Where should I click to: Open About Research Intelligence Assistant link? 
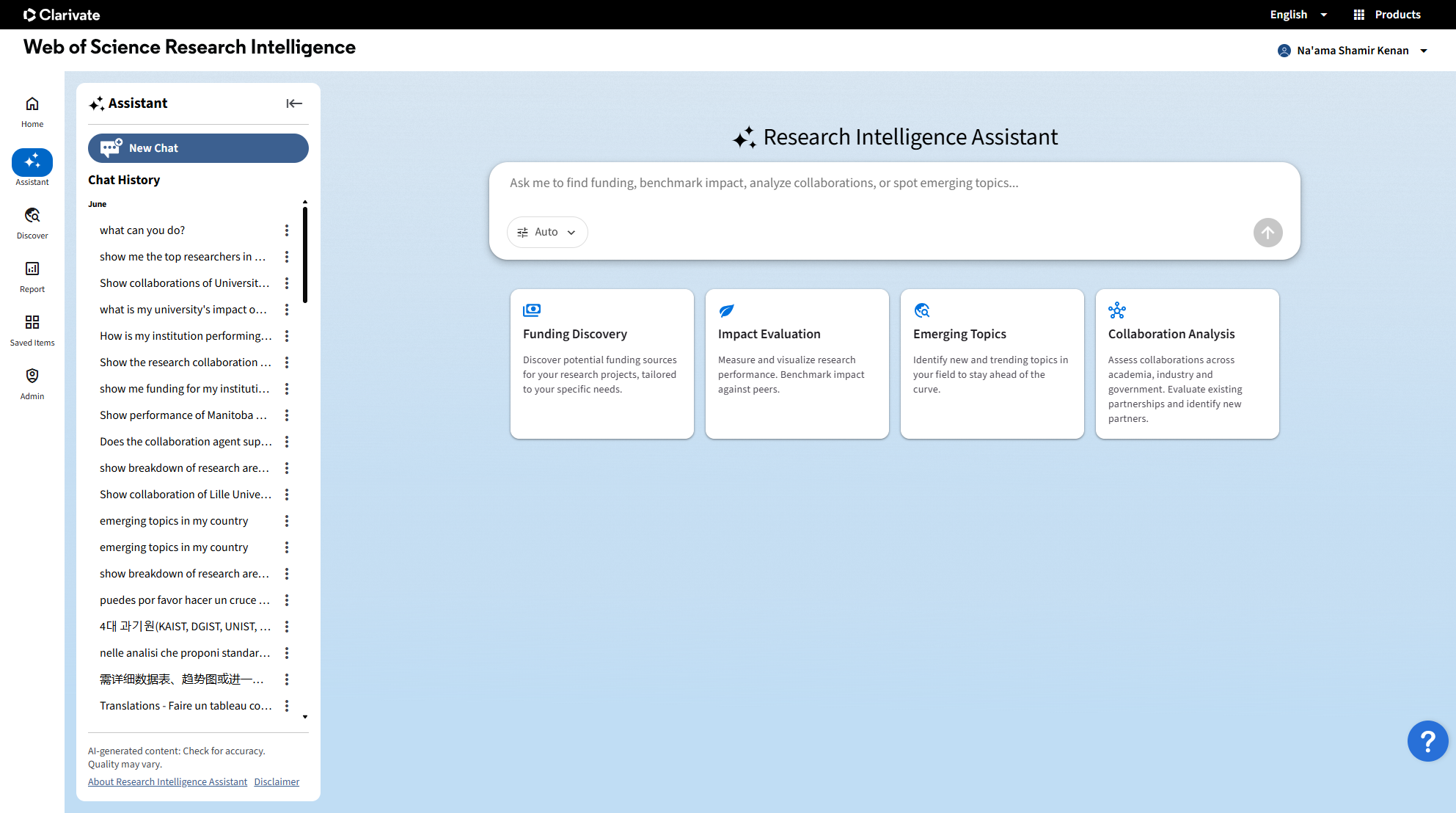tap(167, 782)
